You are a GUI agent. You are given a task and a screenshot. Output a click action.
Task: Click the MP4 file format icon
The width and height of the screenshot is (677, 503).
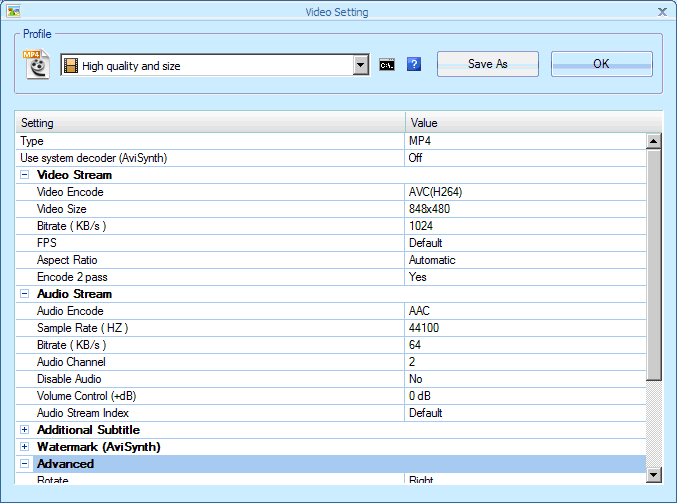(36, 65)
